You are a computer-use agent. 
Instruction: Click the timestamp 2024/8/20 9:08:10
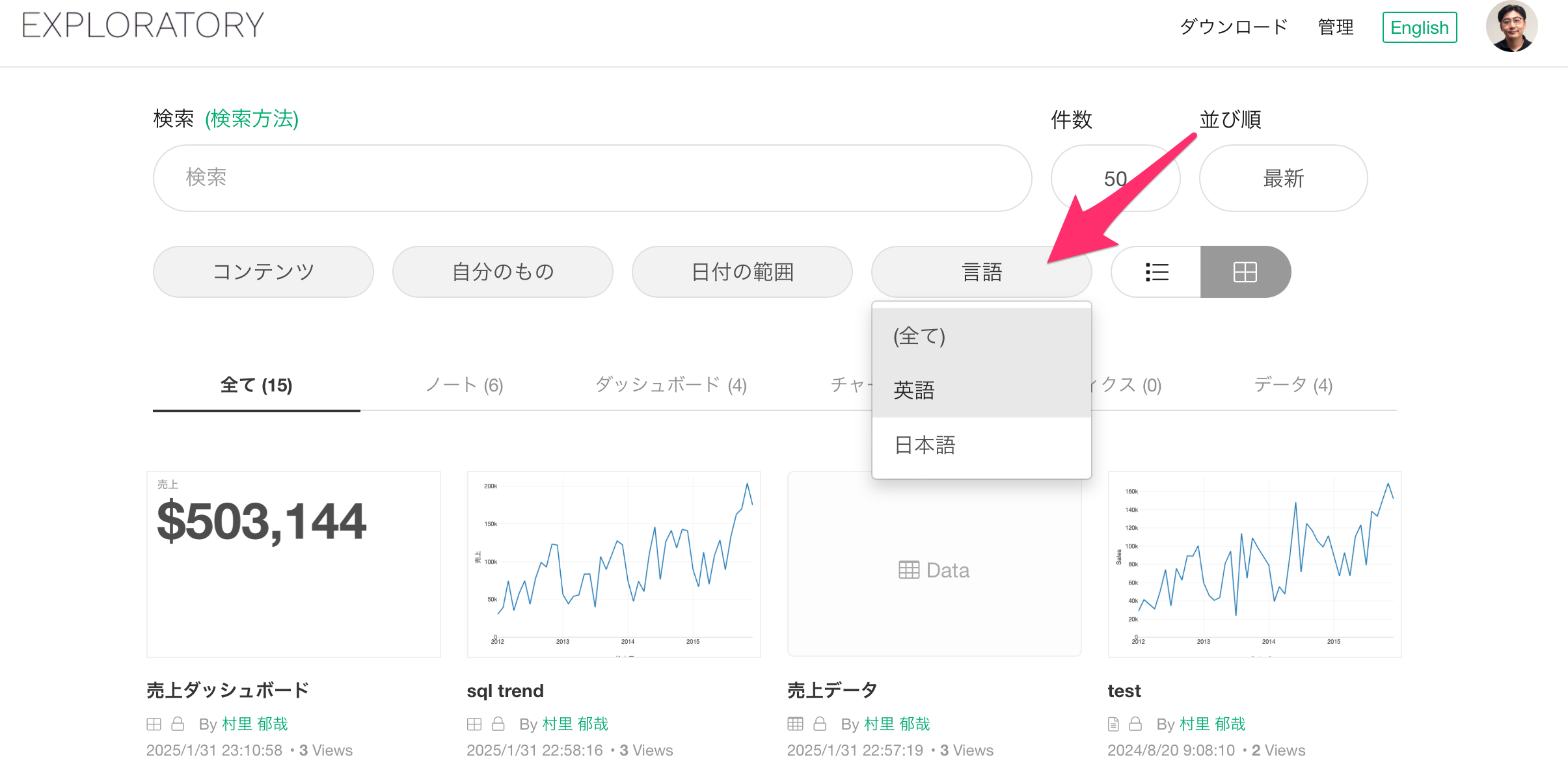(1171, 750)
